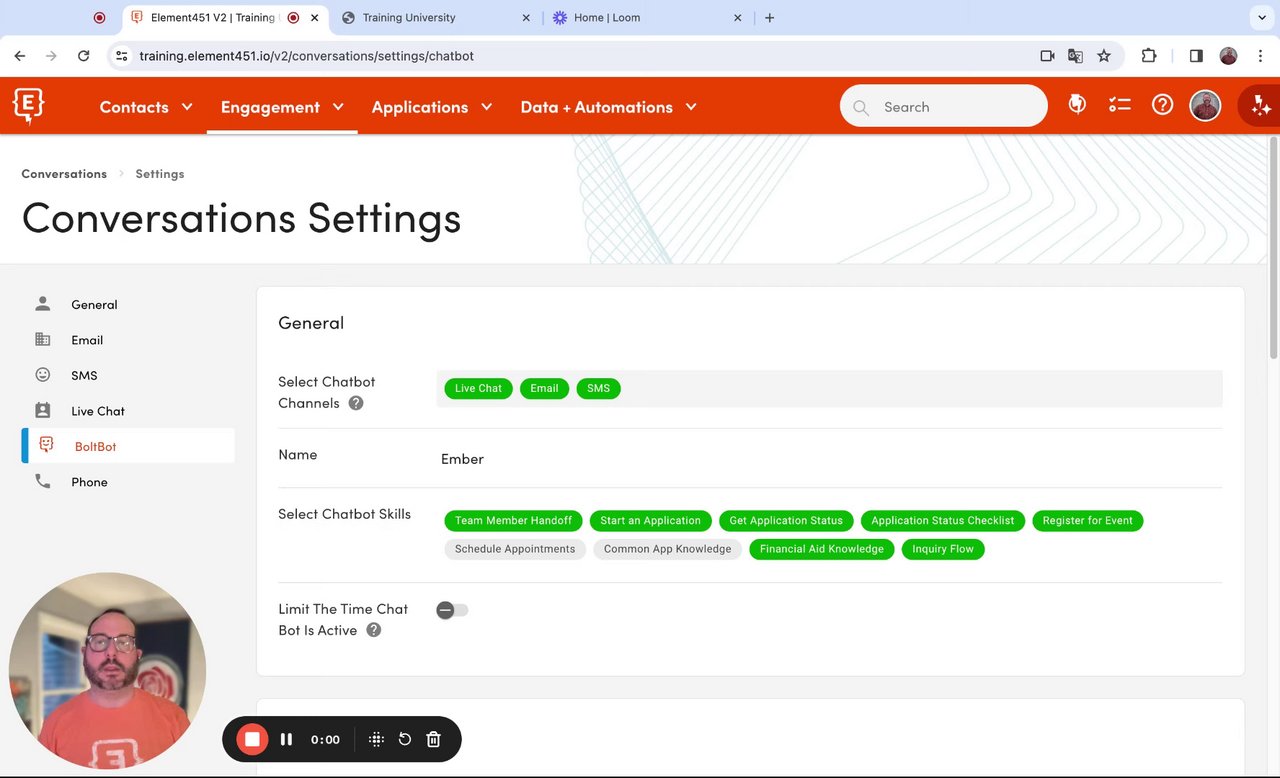Viewport: 1280px width, 778px height.
Task: Toggle Start an Application skill
Action: pos(650,520)
